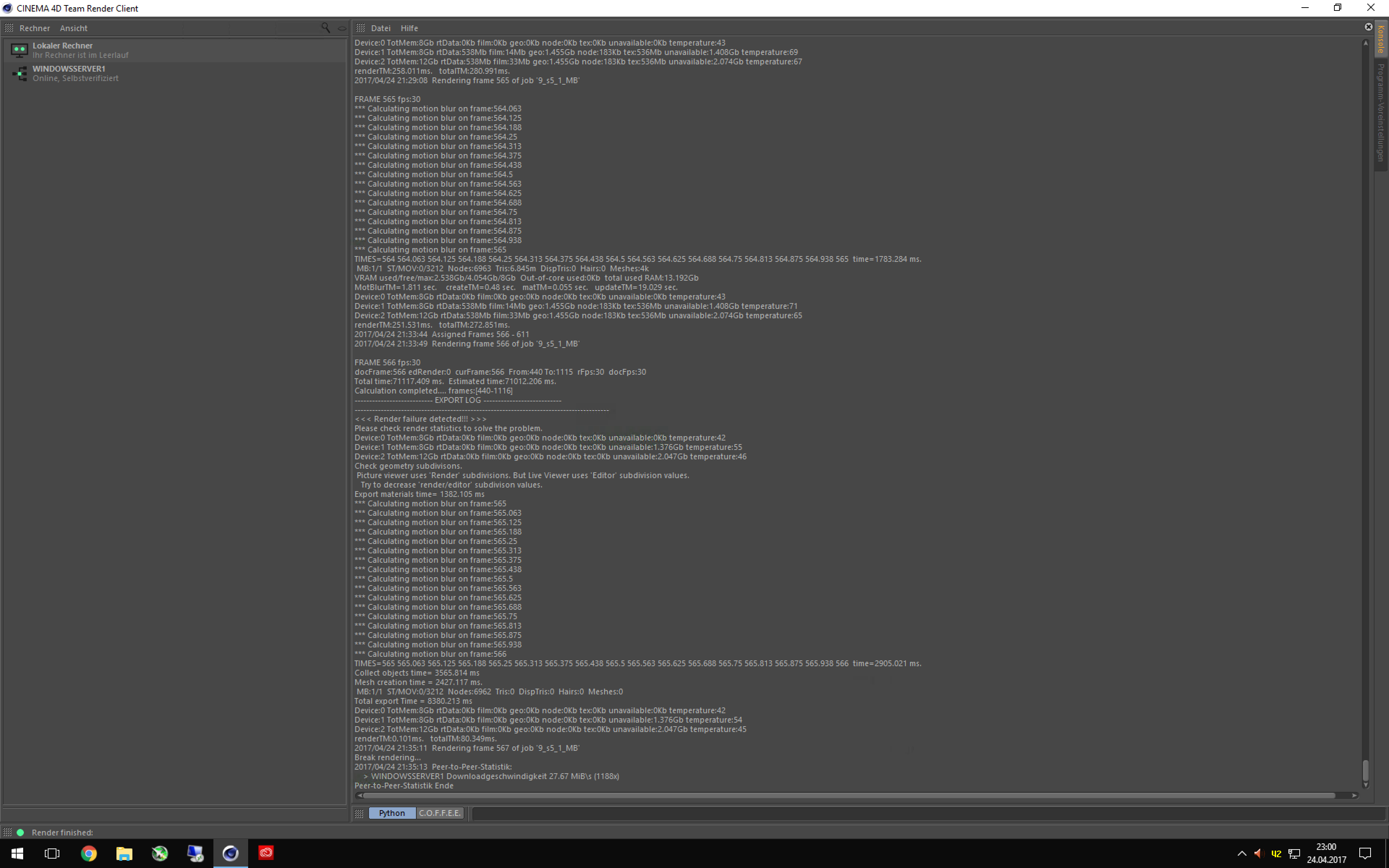The height and width of the screenshot is (868, 1389).
Task: Click the 'Render failure detected!!!' log line
Action: 421,419
